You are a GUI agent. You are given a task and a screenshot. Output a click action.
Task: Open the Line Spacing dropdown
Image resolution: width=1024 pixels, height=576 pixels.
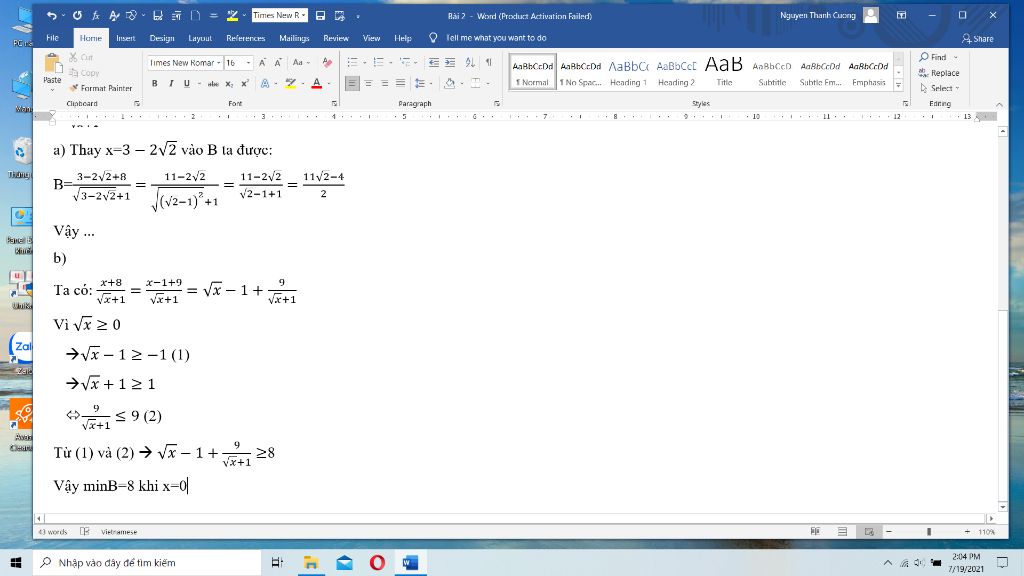click(x=423, y=84)
